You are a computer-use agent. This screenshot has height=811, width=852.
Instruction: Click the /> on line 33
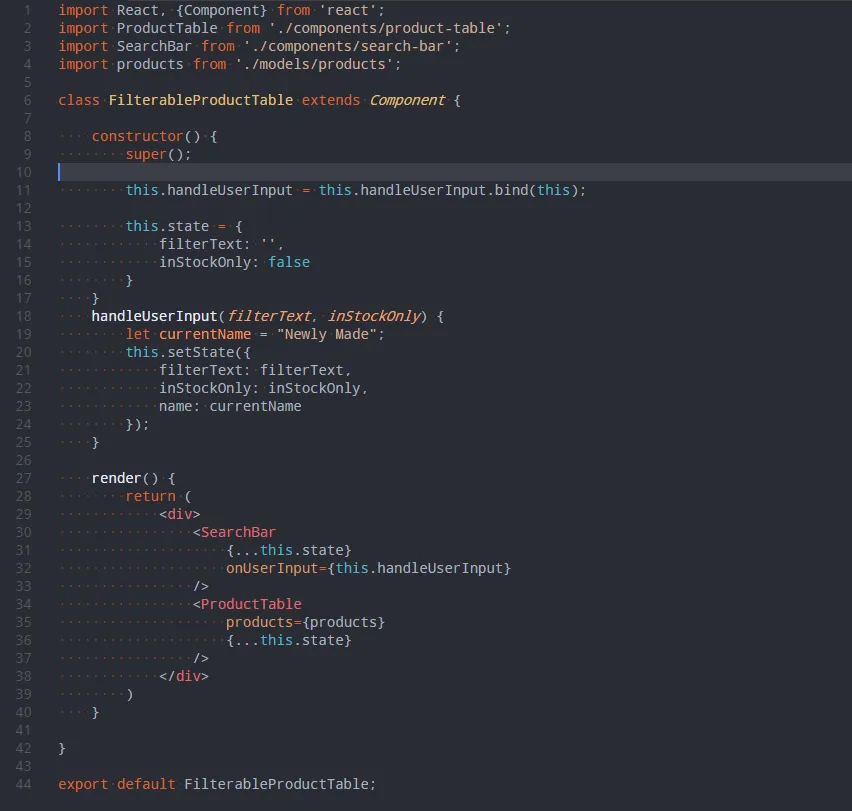201,586
